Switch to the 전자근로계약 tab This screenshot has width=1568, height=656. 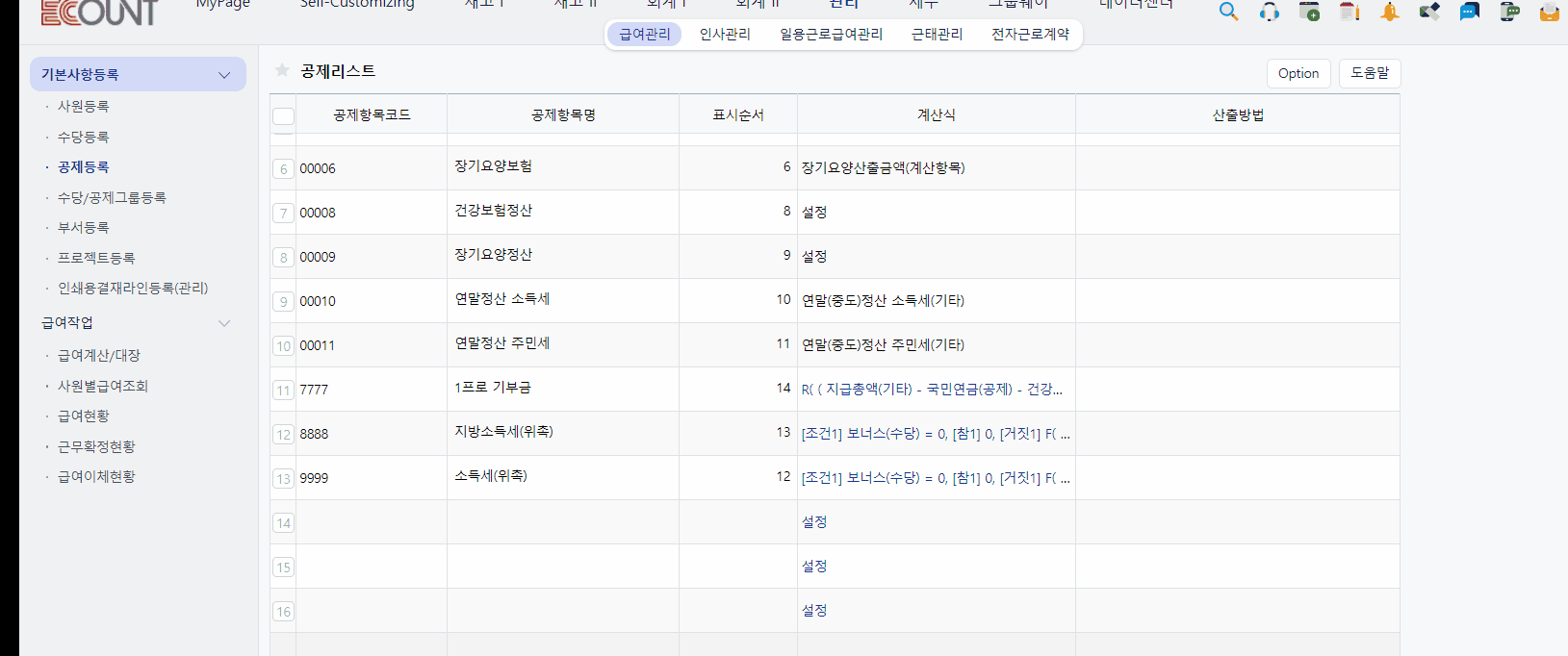click(x=1030, y=35)
